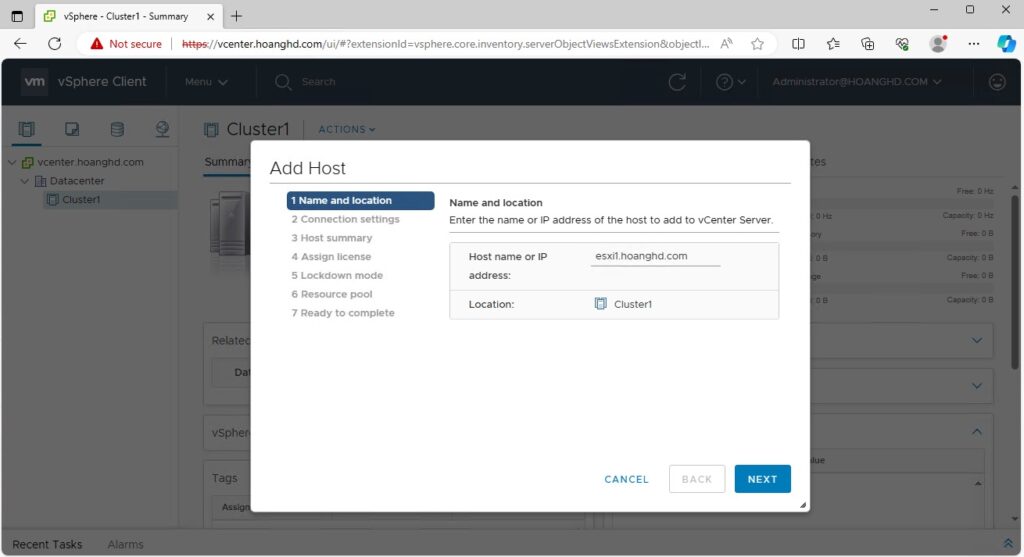Refresh the vSphere Client view
Viewport: 1024px width, 557px height.
tap(677, 82)
